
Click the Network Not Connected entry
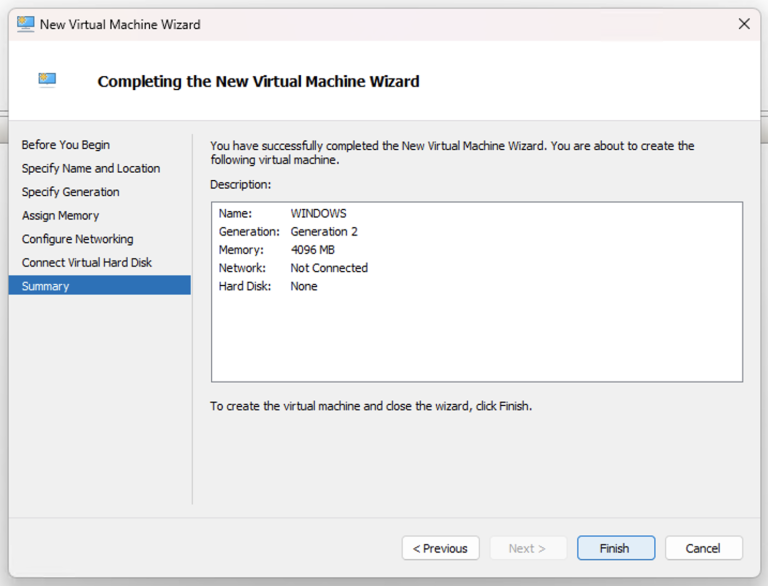click(x=293, y=268)
